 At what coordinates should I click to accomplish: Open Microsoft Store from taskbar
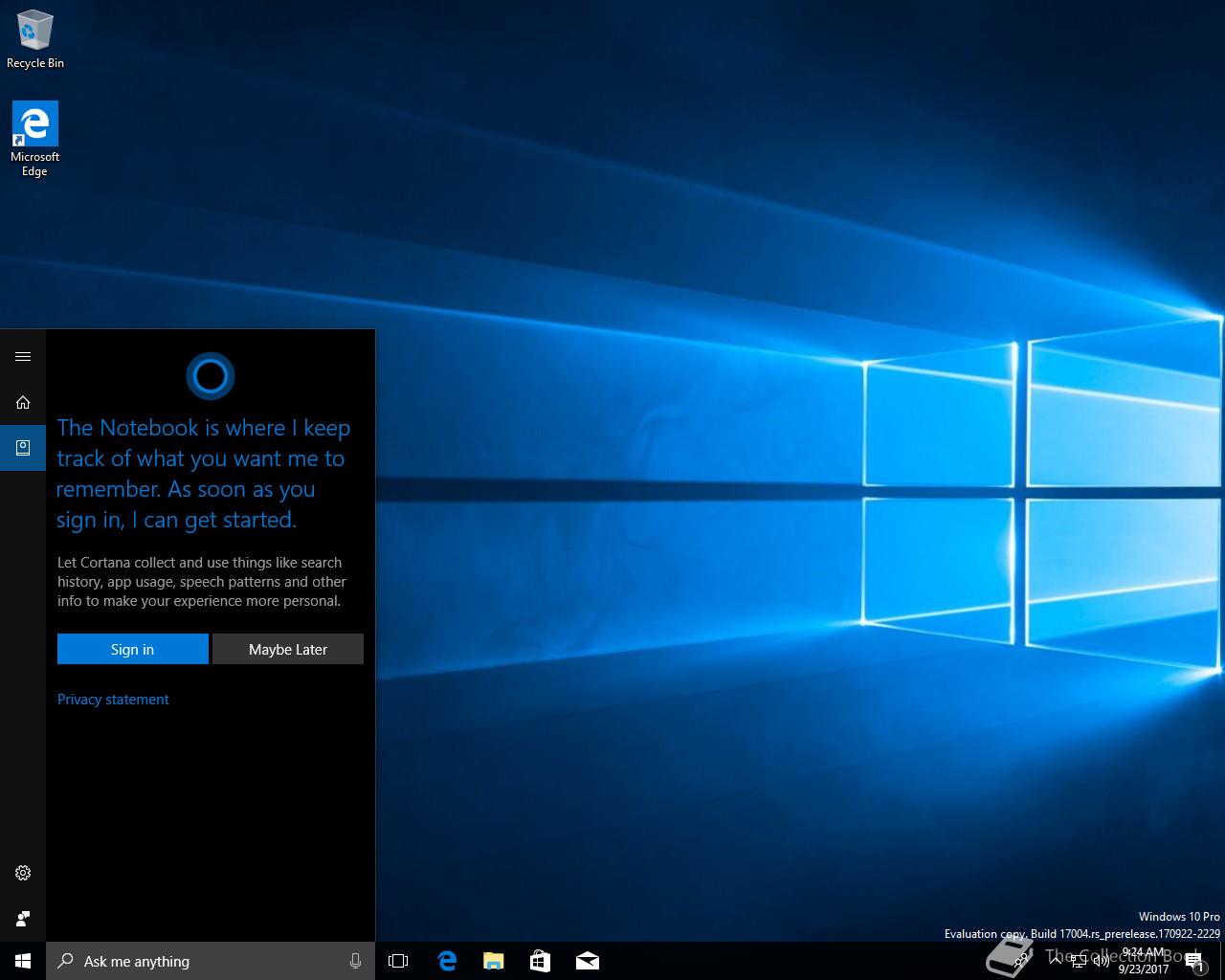(540, 961)
